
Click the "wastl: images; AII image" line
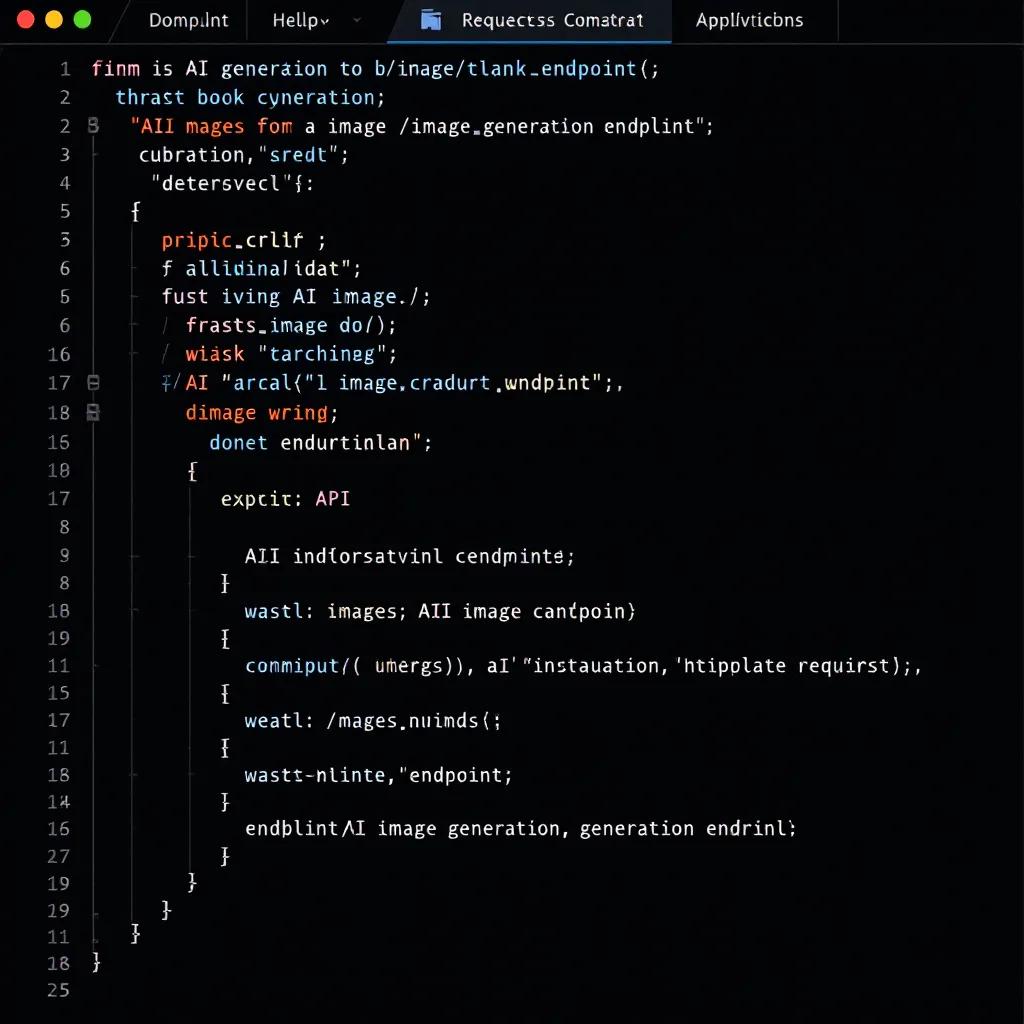click(440, 611)
